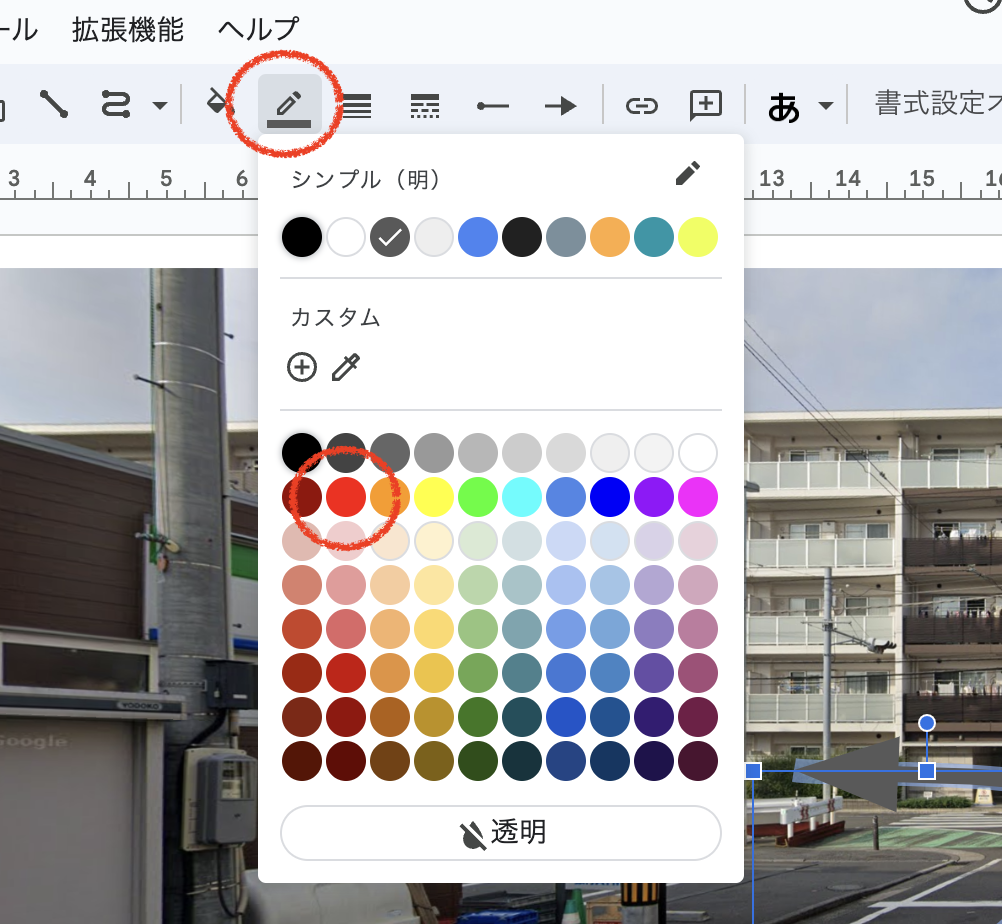Add a custom color with plus icon
1002x924 pixels.
click(301, 367)
